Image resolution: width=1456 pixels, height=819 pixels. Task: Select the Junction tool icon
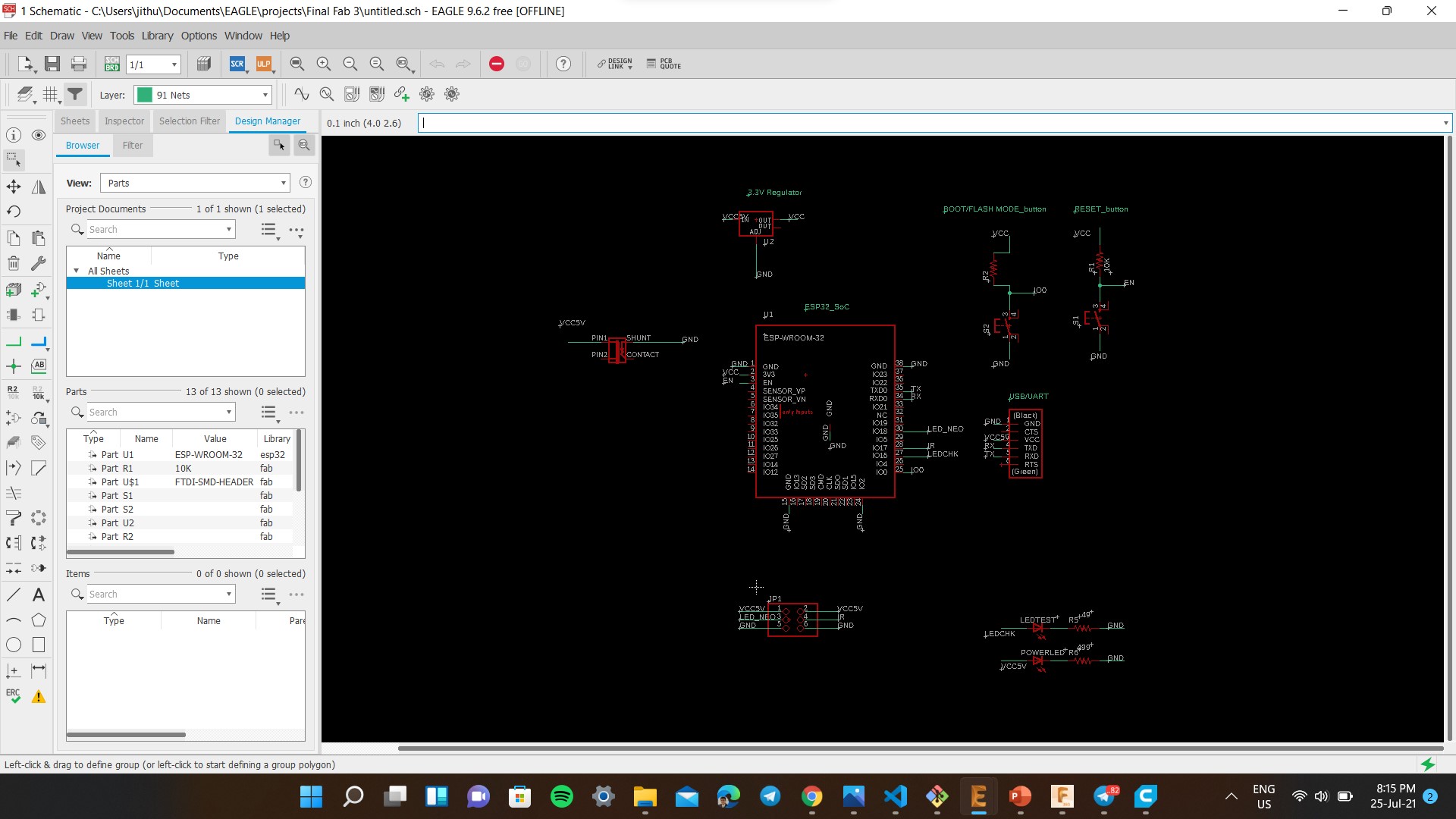tap(14, 367)
